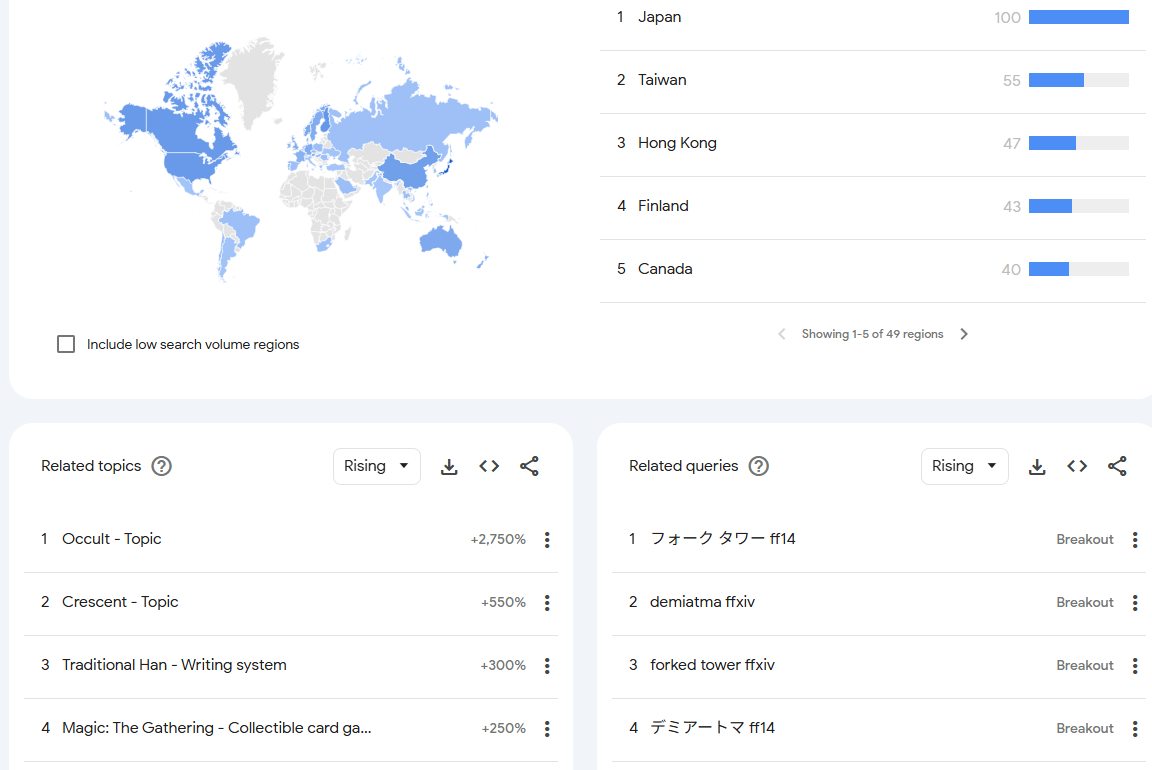
Task: Open Rising dropdown in Related queries
Action: 965,467
